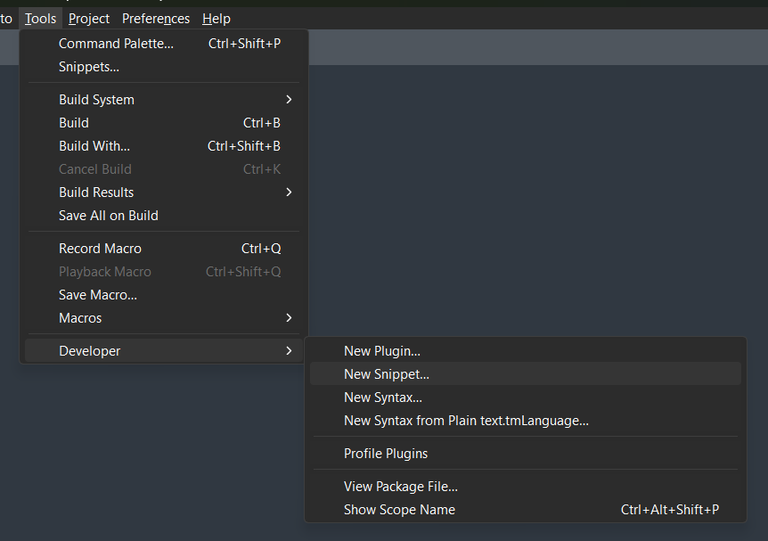Open Command Palette from Tools menu
This screenshot has width=768, height=541.
click(x=116, y=43)
